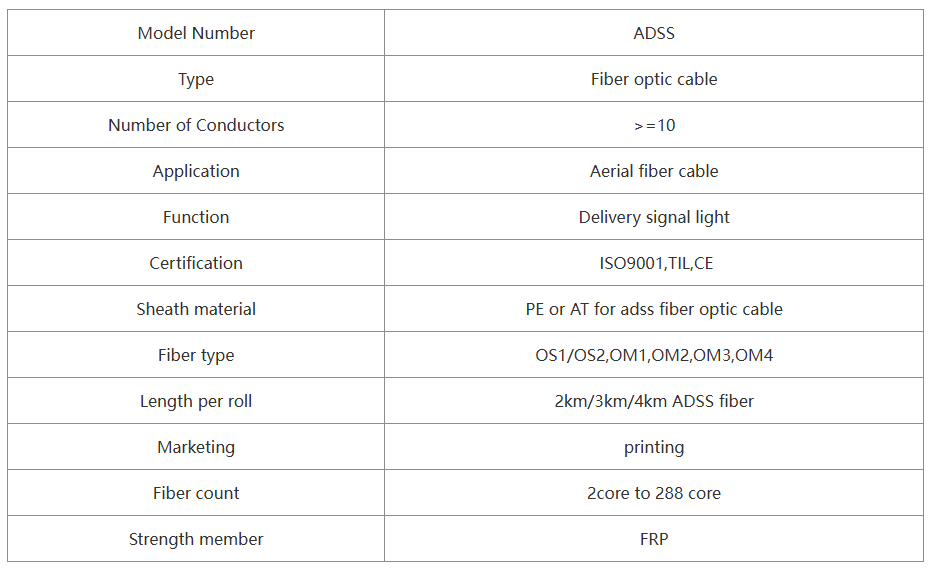Select the FRP strength member value
The width and height of the screenshot is (931, 568).
(x=654, y=539)
